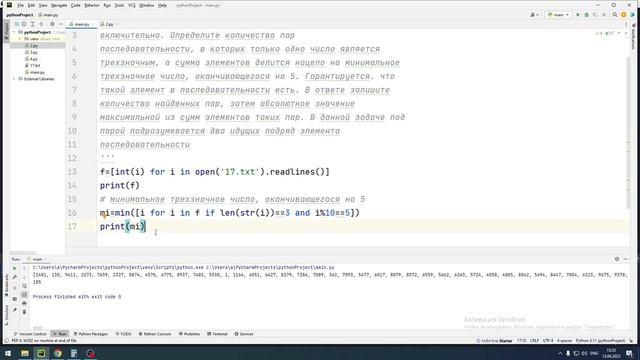Select main.py in project tree
Screen dimensions: 640x360
click(x=38, y=72)
